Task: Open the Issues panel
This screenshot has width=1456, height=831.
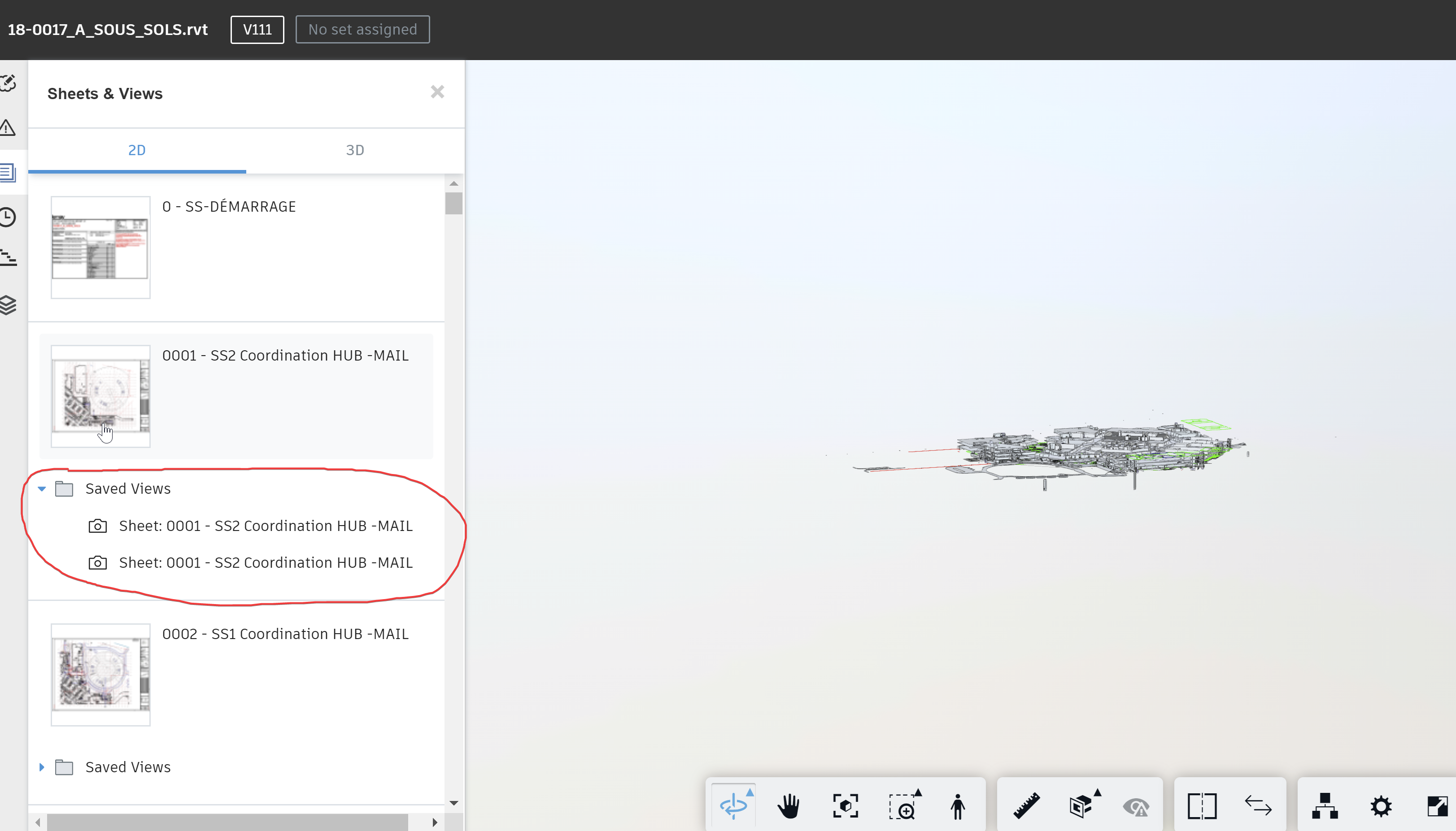Action: (x=9, y=128)
